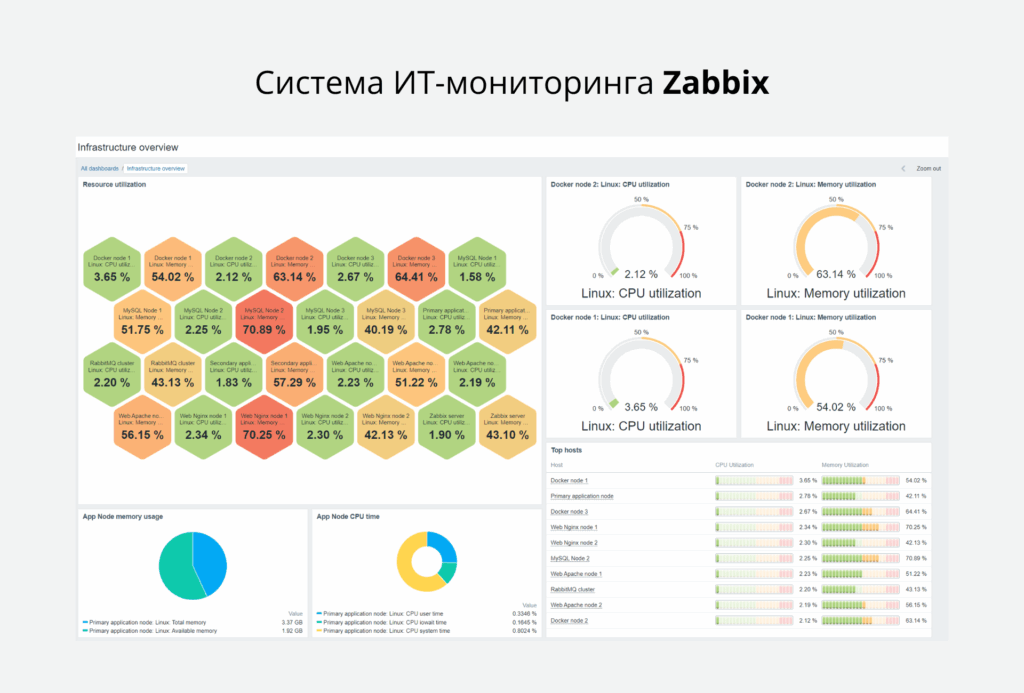The image size is (1024, 693).
Task: Open Docker node 2 link in Top hosts
Action: [x=569, y=620]
